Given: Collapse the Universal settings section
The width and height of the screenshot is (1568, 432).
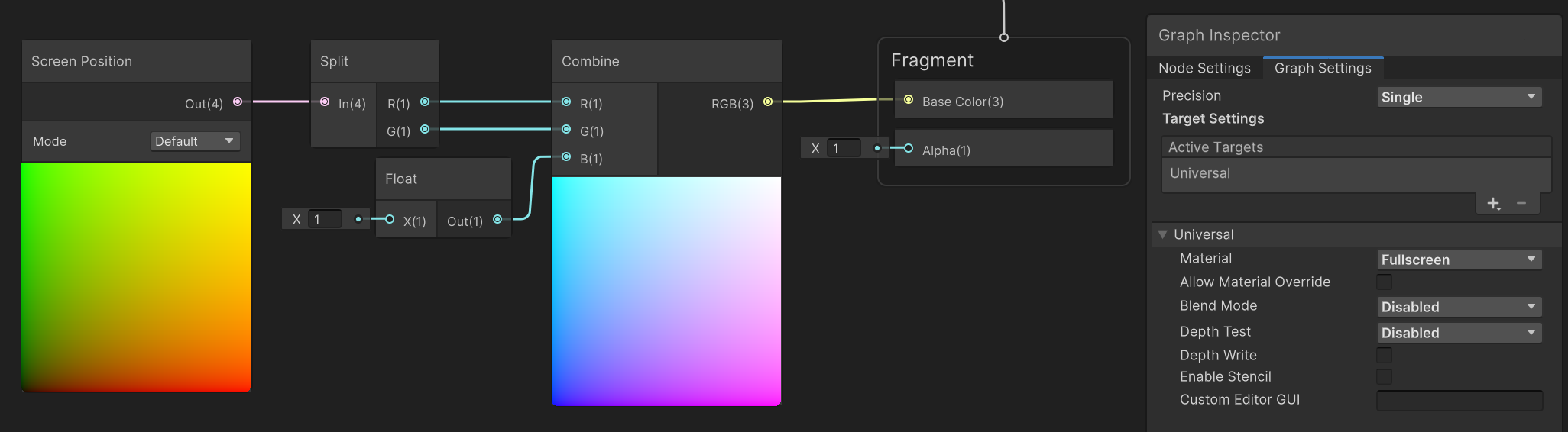Looking at the screenshot, I should (1163, 235).
